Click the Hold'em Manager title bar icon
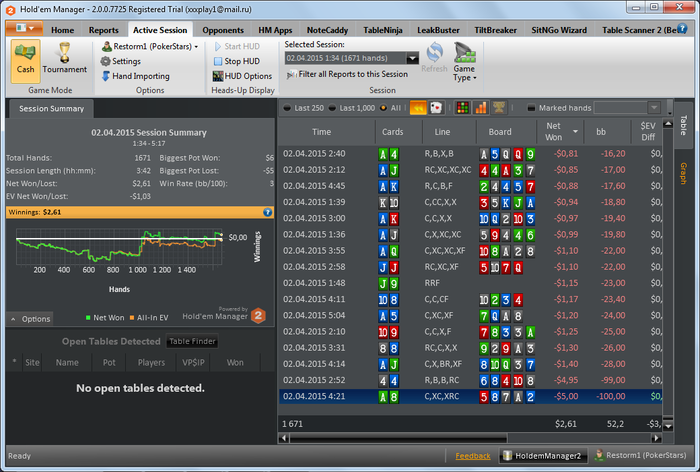The image size is (700, 472). (x=10, y=9)
